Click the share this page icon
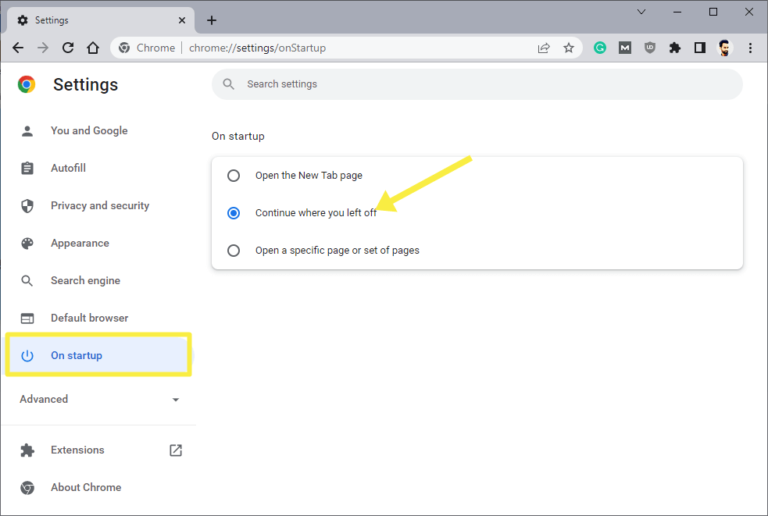 pyautogui.click(x=543, y=48)
